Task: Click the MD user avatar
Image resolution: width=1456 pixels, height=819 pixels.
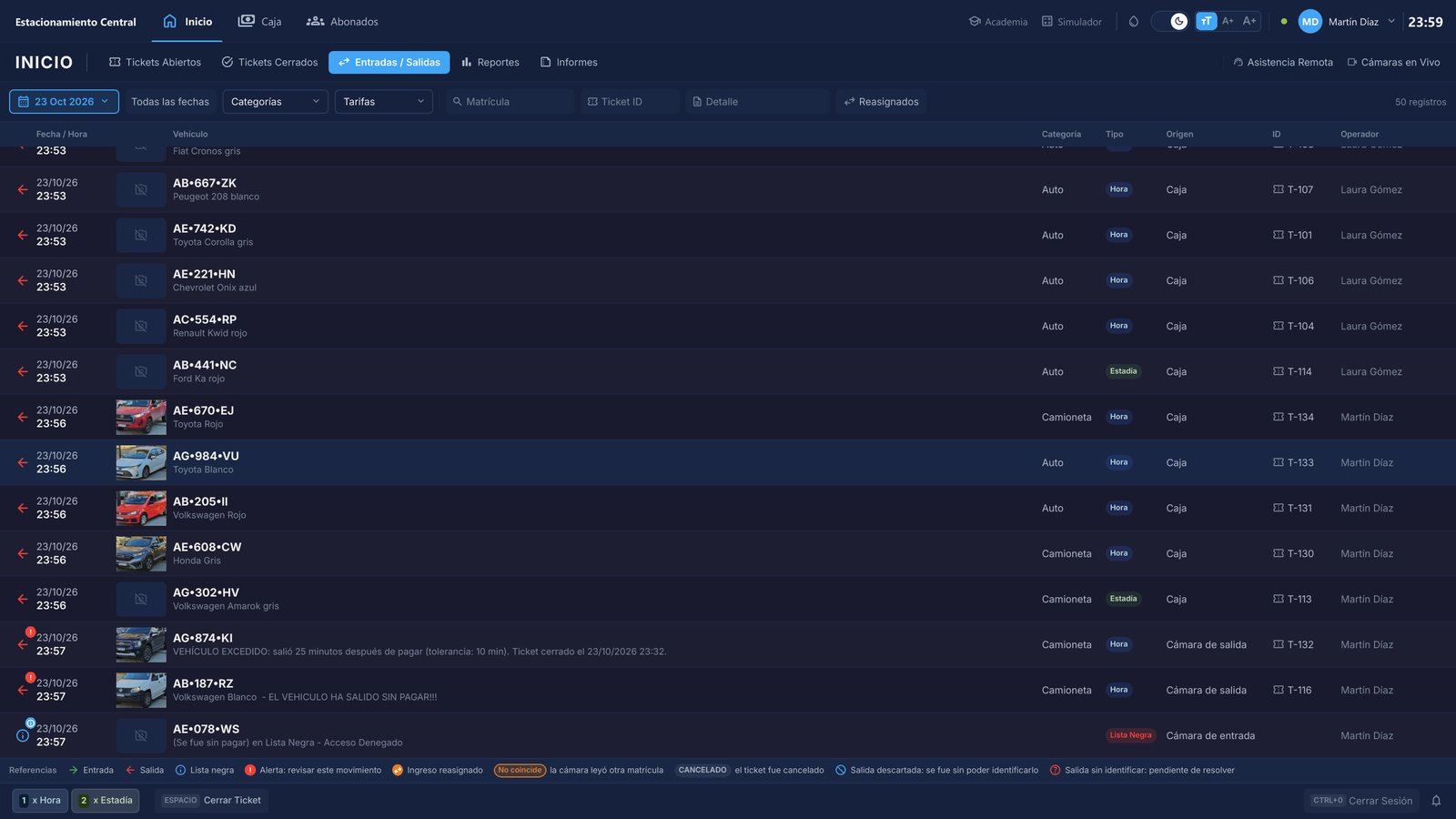Action: click(x=1309, y=22)
